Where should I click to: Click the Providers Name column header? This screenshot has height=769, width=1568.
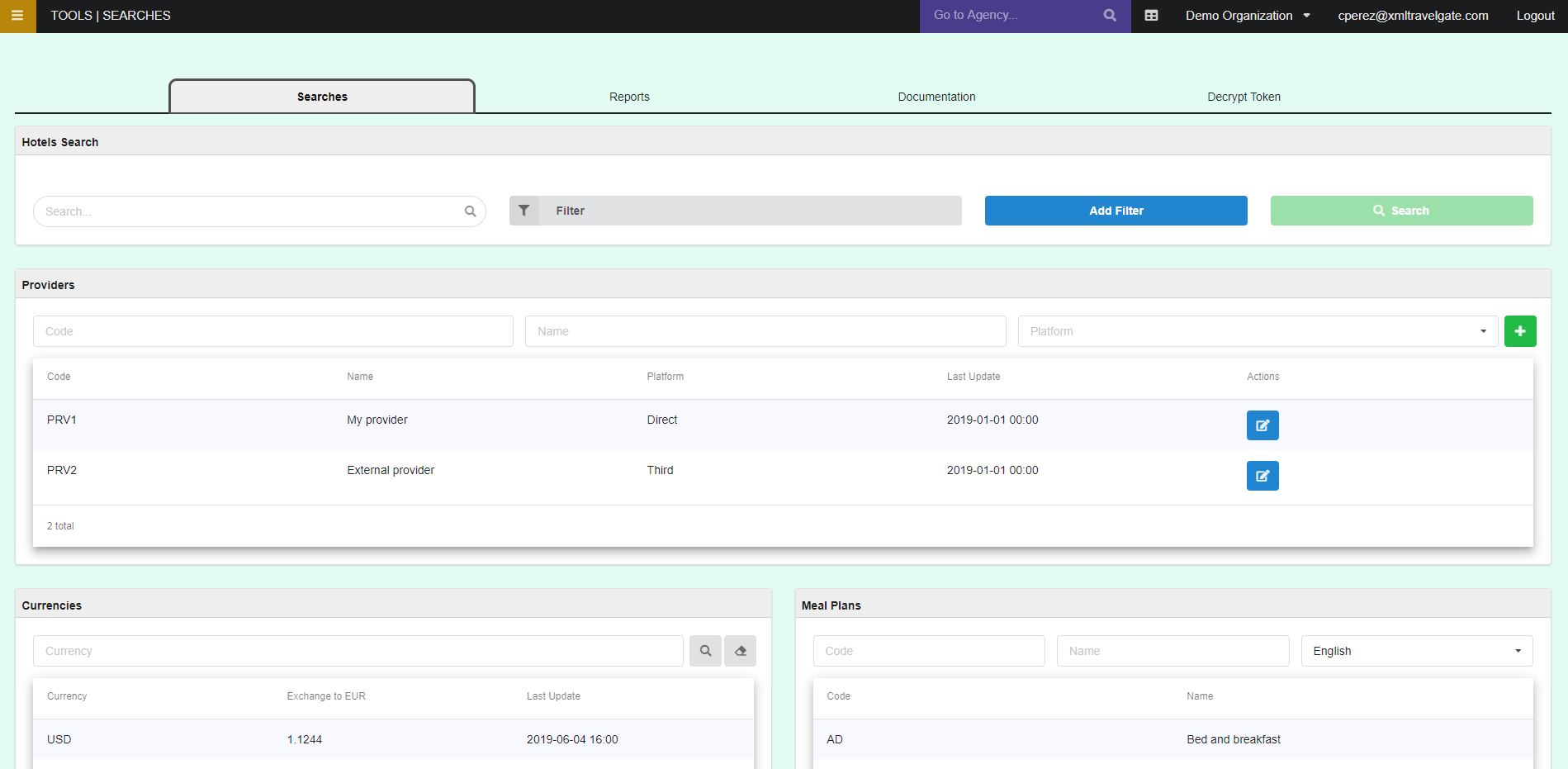click(x=360, y=377)
